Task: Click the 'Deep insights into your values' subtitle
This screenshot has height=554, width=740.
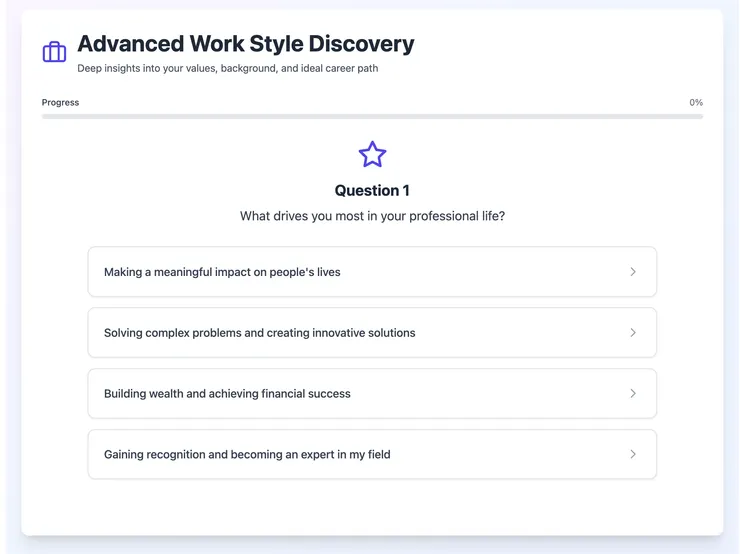Action: coord(228,69)
